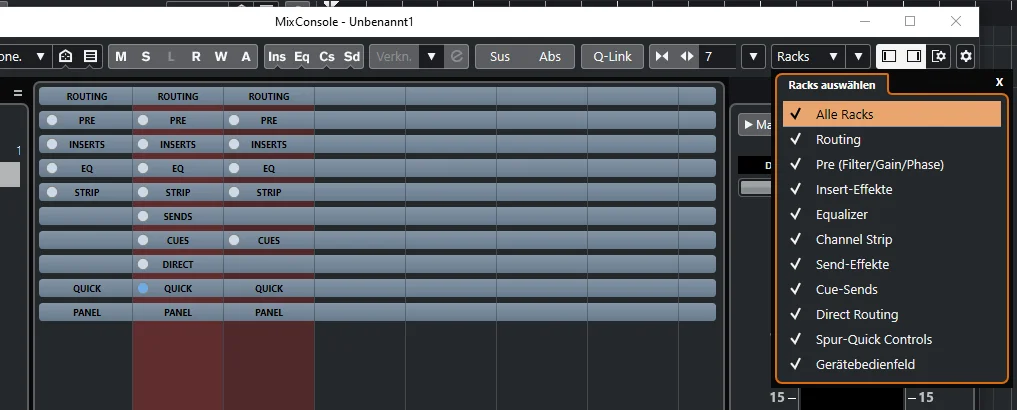Open the window layout setup icon

pyautogui.click(x=939, y=56)
